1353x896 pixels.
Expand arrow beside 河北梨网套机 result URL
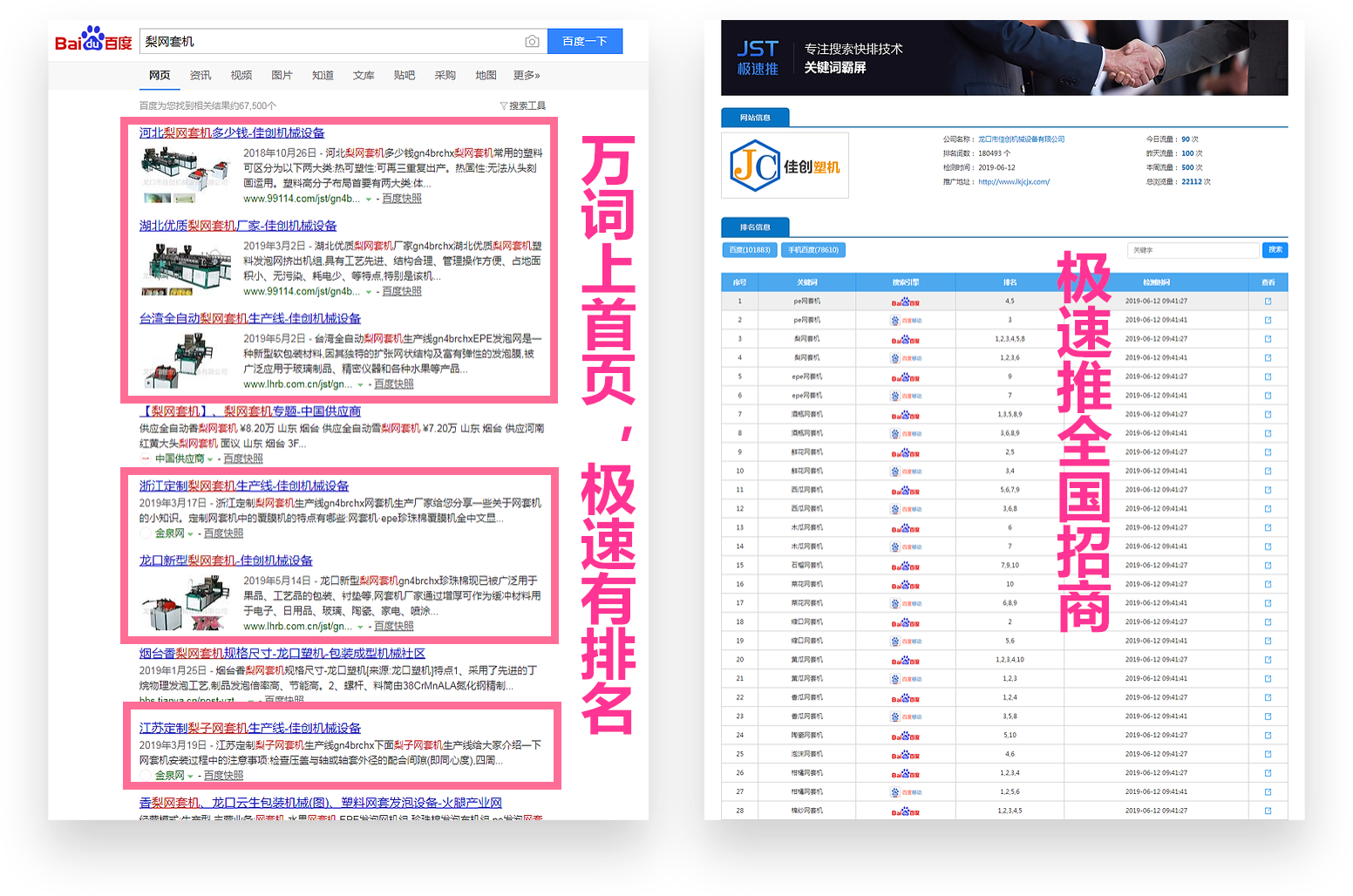tap(369, 200)
